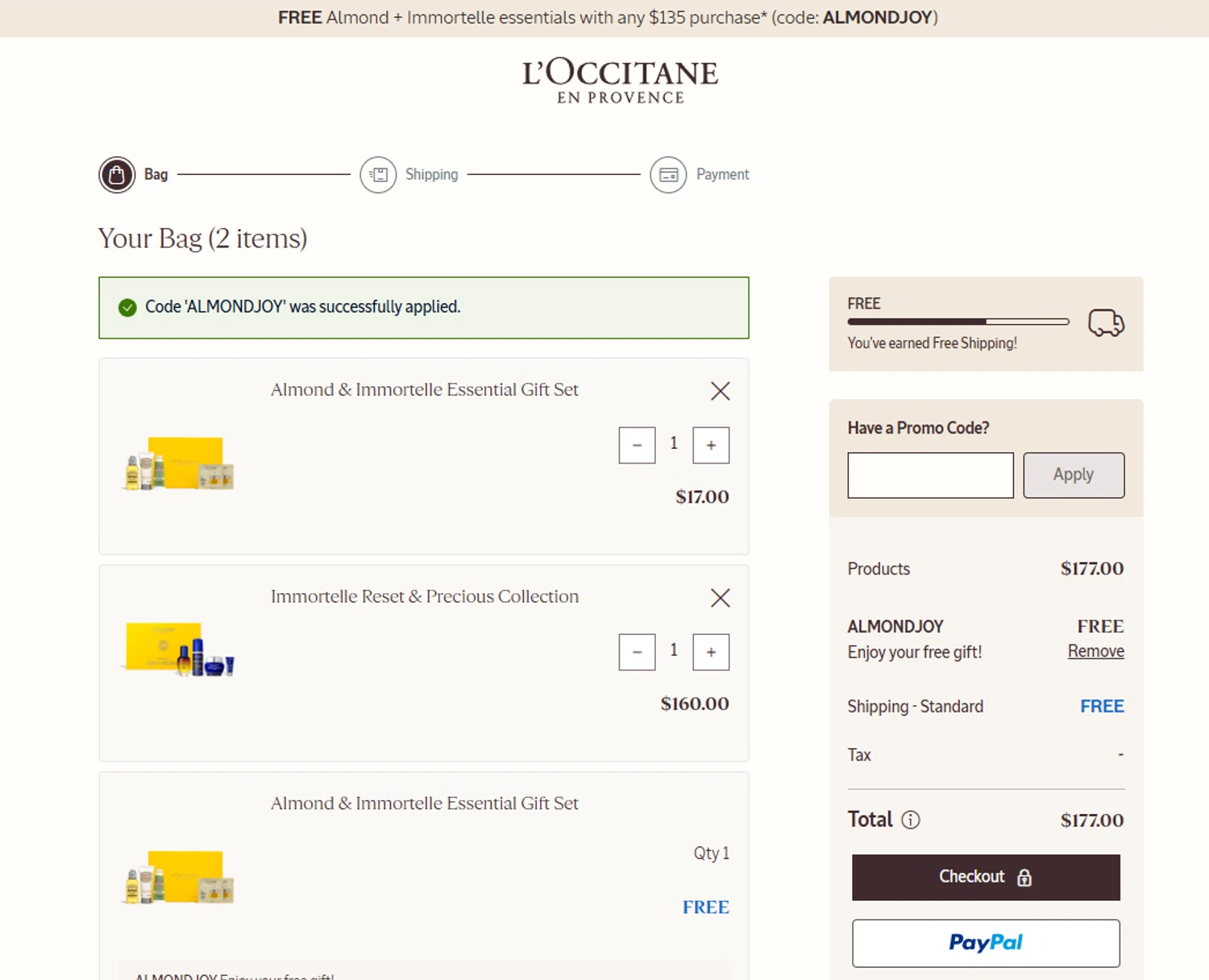Viewport: 1209px width, 980px height.
Task: Click the Shipping step icon
Action: click(x=378, y=175)
